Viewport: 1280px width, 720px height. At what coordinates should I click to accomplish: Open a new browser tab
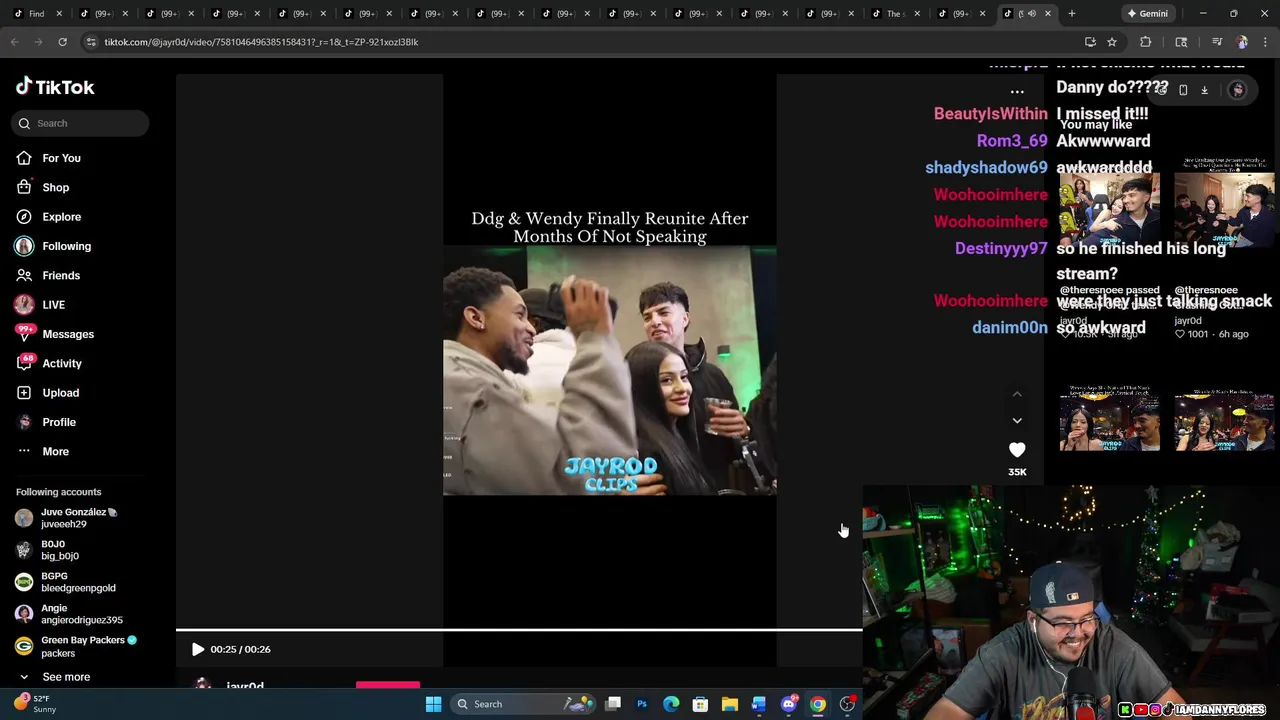[x=1072, y=13]
